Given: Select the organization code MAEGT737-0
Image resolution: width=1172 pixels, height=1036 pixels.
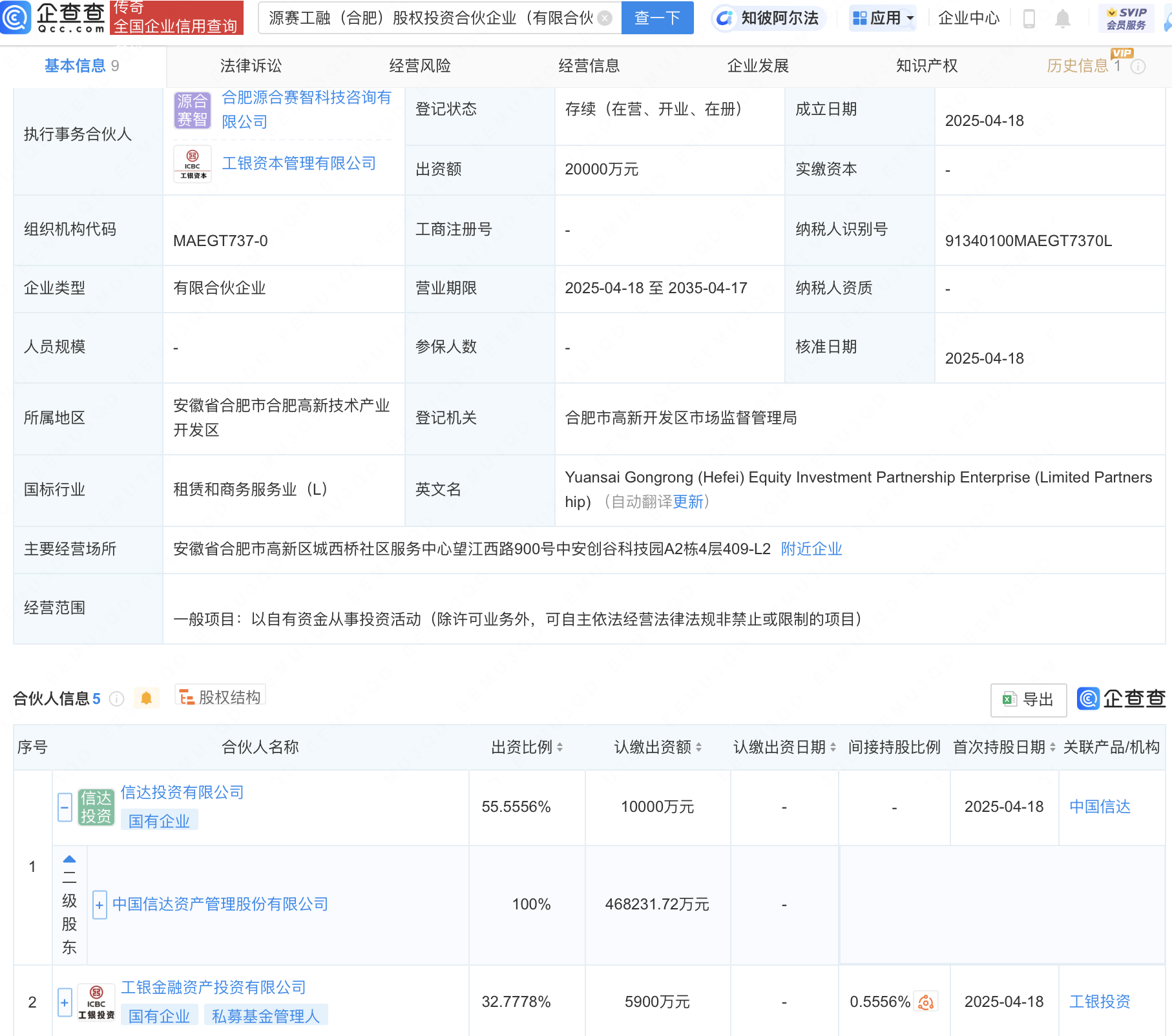Looking at the screenshot, I should point(220,241).
